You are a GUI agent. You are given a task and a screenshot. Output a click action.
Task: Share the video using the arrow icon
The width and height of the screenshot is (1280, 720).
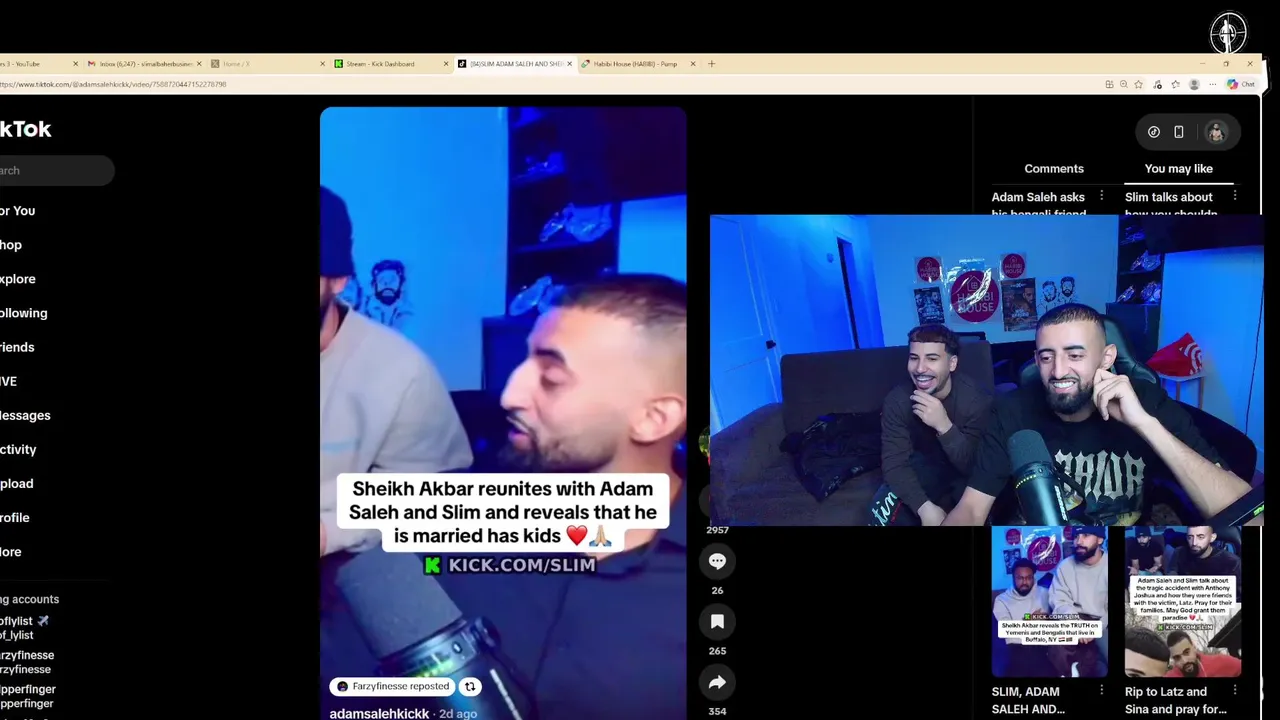click(717, 683)
